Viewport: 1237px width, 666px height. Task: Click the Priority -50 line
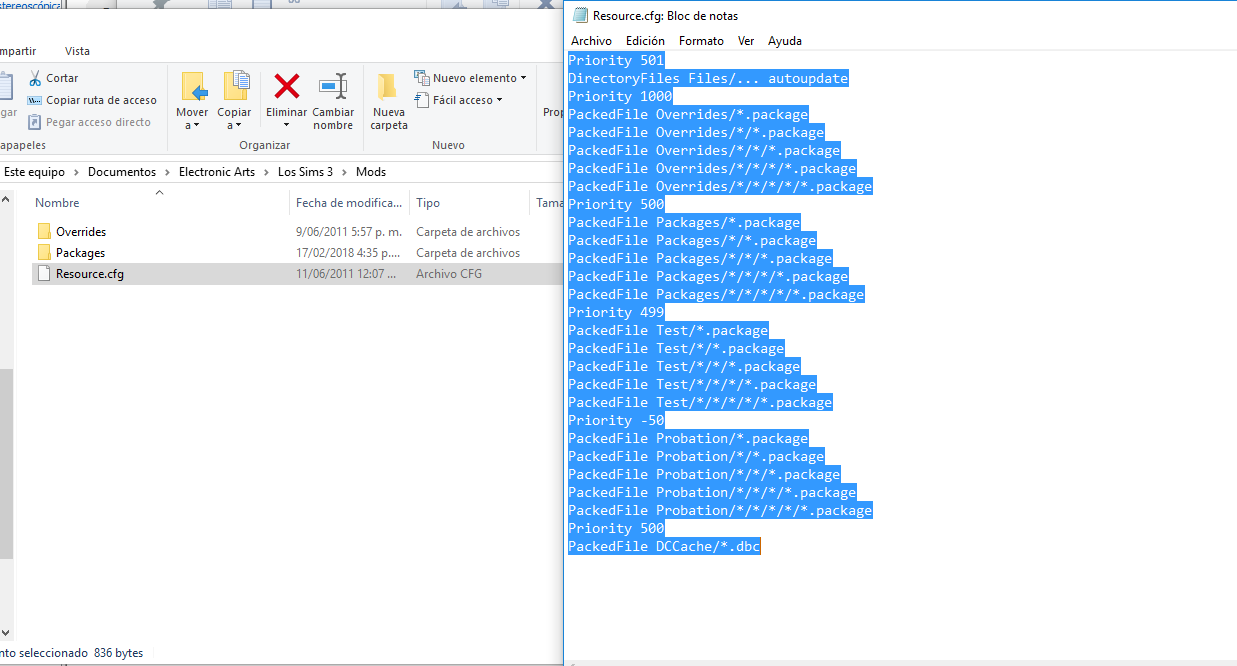pyautogui.click(x=616, y=421)
